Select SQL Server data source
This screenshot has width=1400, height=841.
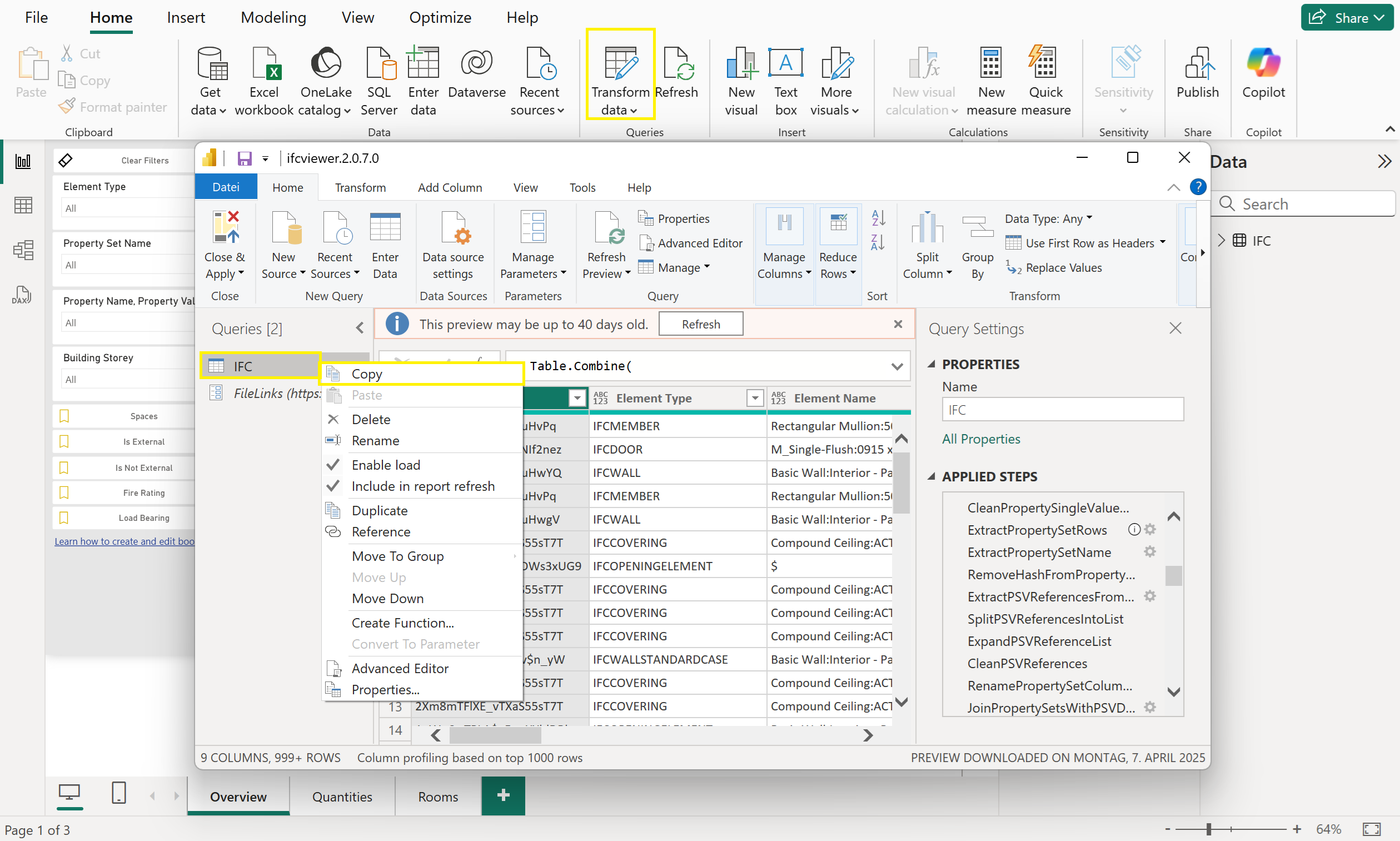[379, 81]
